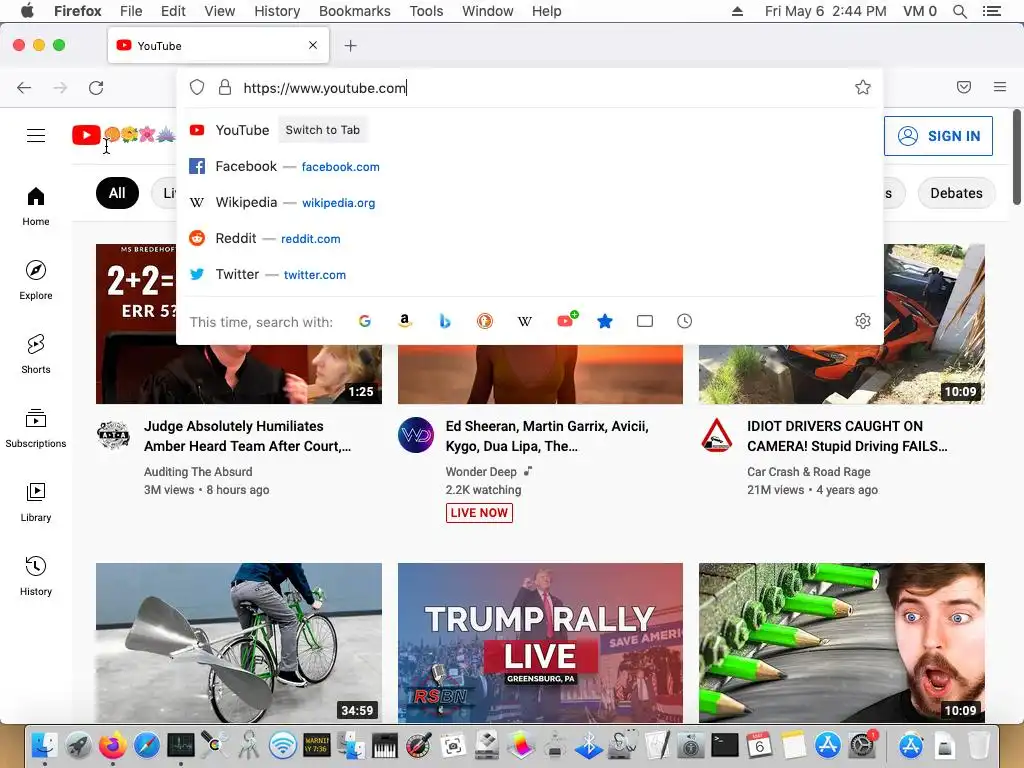Search this time with DuckDuckGo
This screenshot has width=1024, height=768.
pyautogui.click(x=485, y=321)
